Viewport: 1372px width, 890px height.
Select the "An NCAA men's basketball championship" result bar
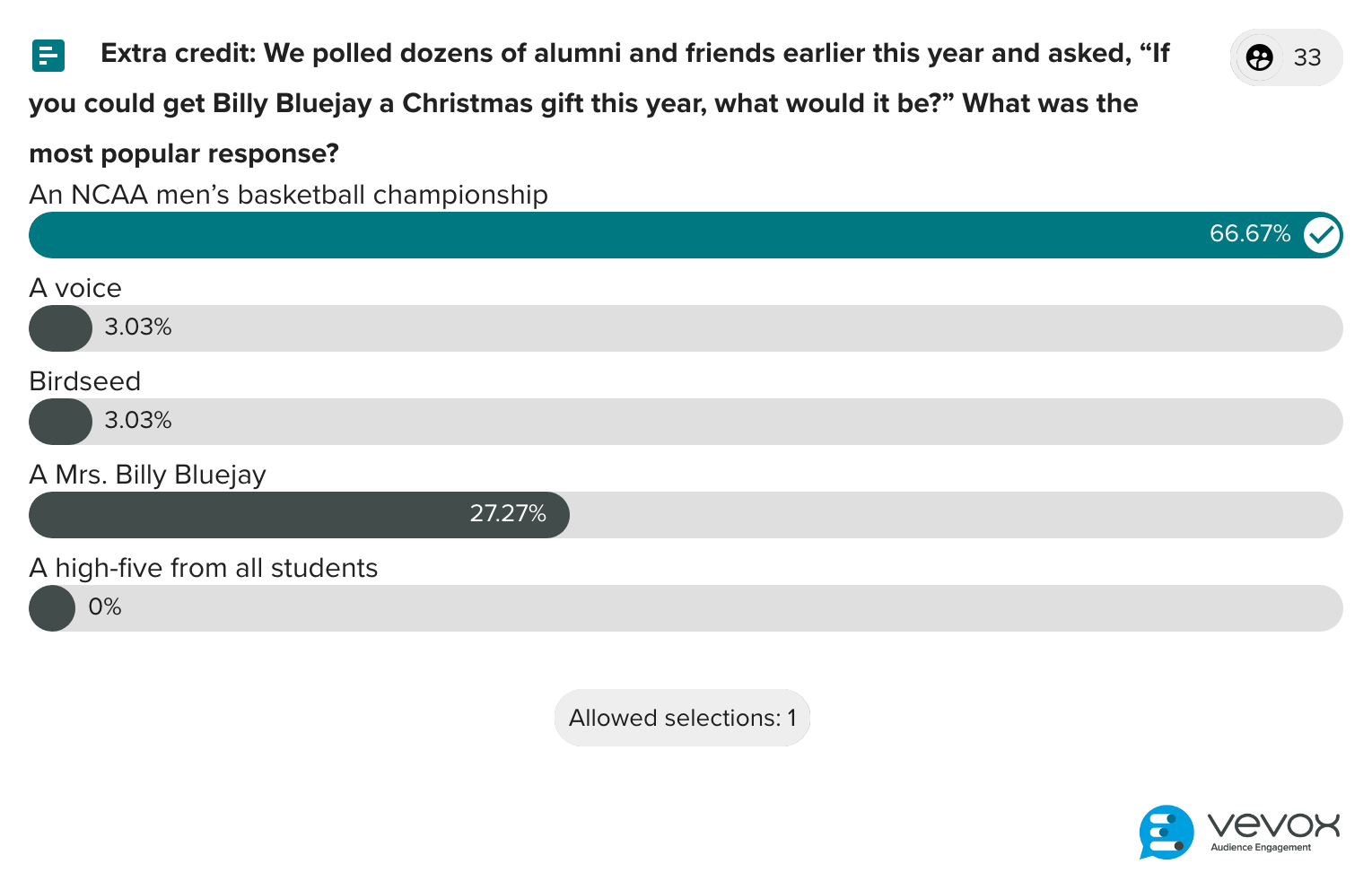(628, 235)
